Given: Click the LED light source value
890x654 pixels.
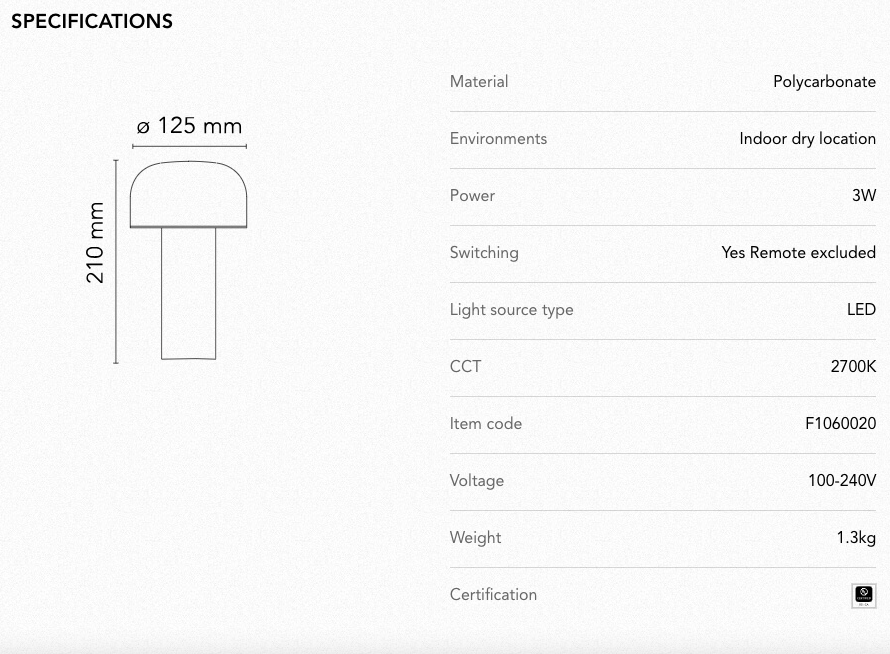Looking at the screenshot, I should point(861,309).
